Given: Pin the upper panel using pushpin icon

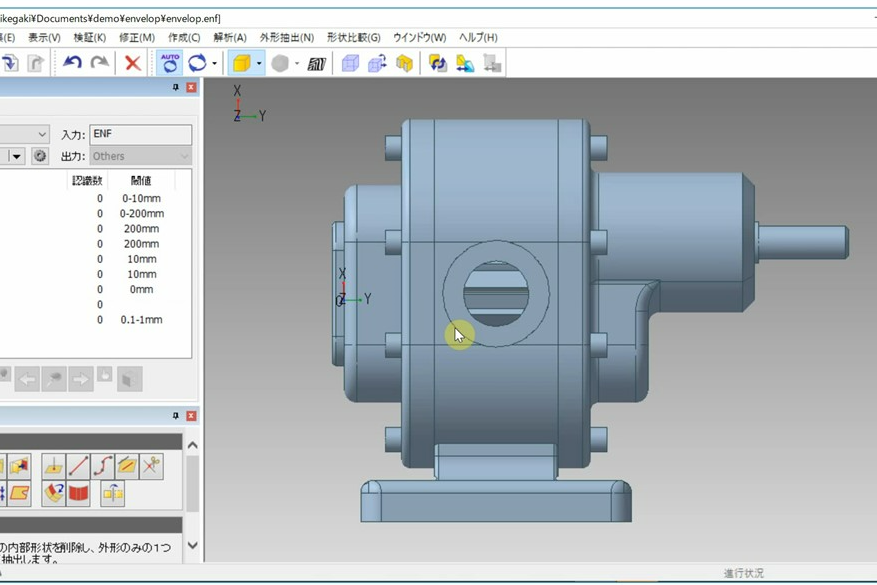Looking at the screenshot, I should [x=176, y=88].
